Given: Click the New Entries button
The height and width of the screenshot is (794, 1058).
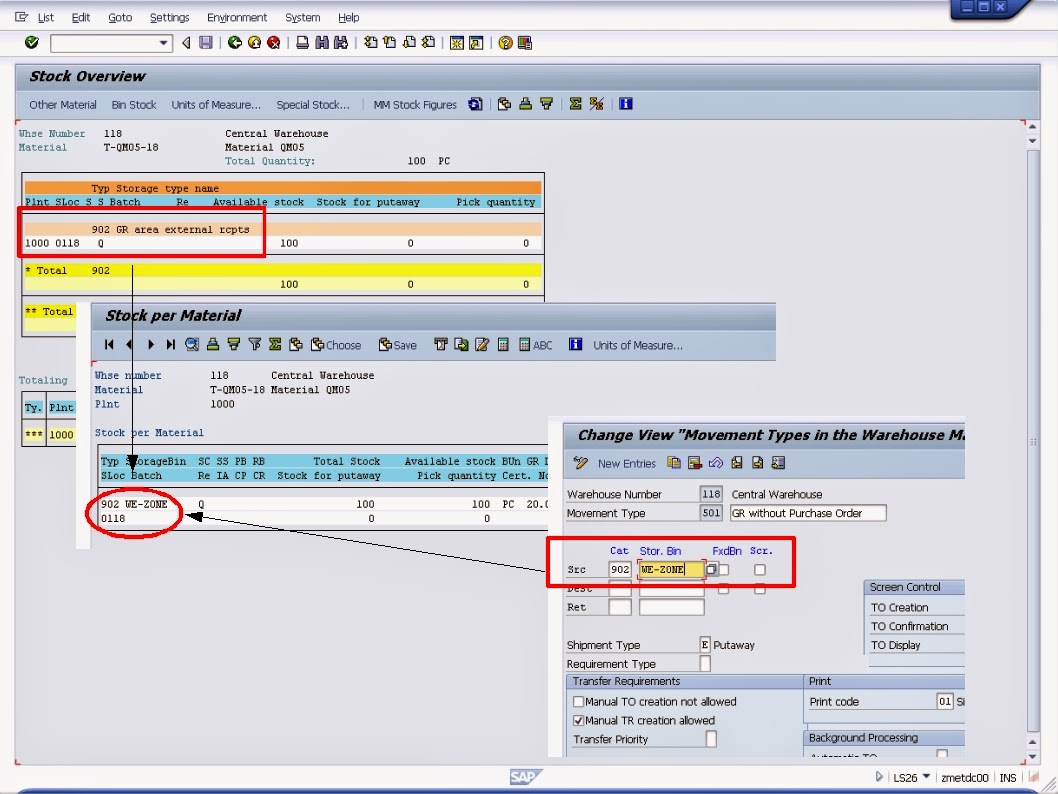Looking at the screenshot, I should 625,463.
